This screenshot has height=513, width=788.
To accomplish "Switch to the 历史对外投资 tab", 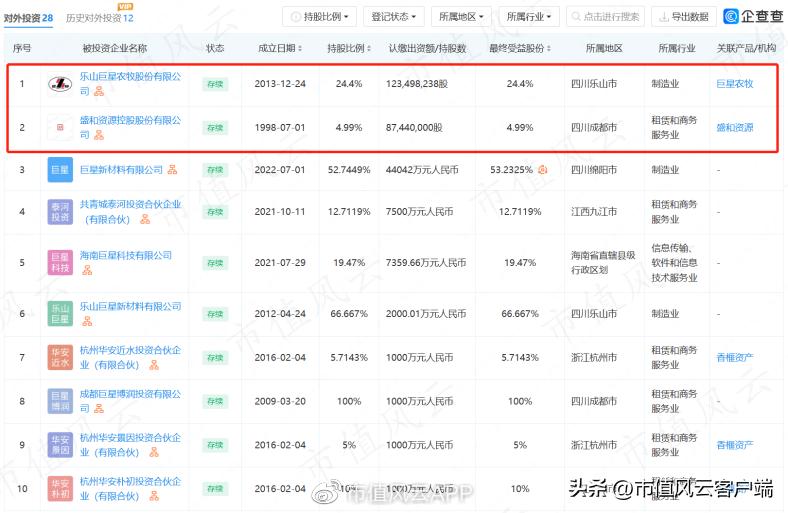I will [x=100, y=18].
